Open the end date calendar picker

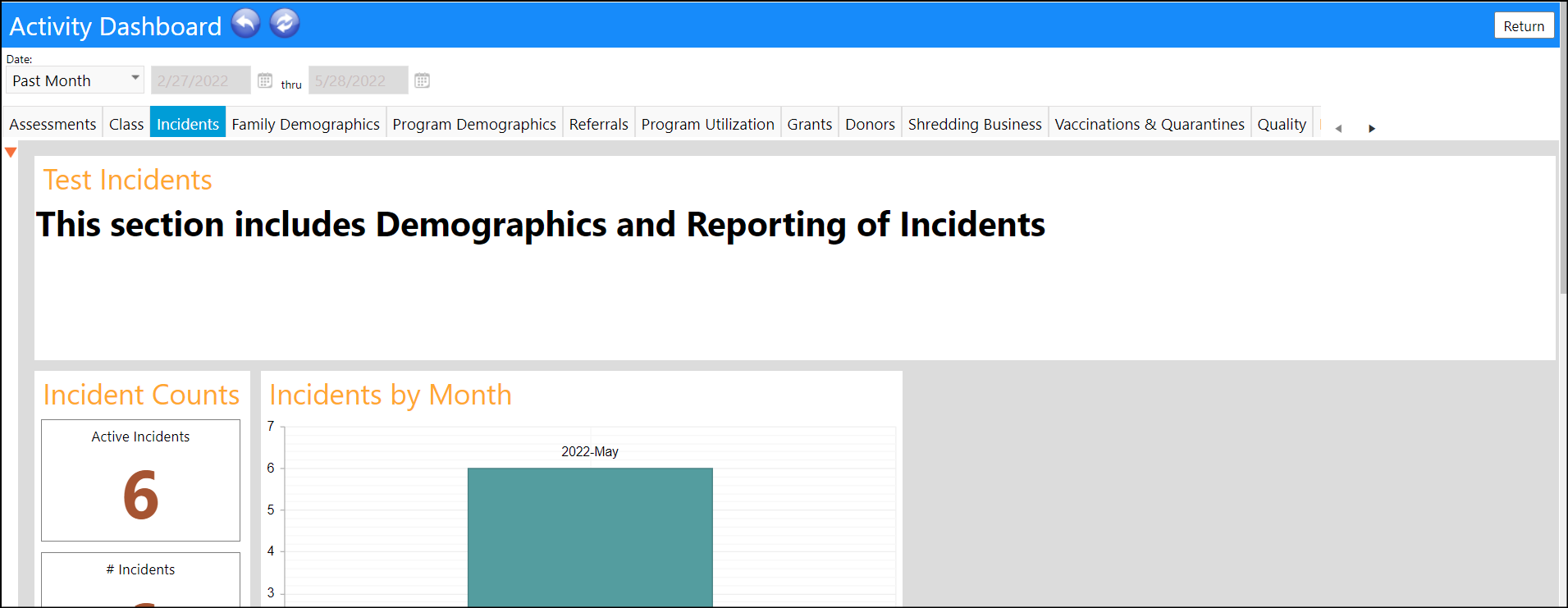[423, 80]
